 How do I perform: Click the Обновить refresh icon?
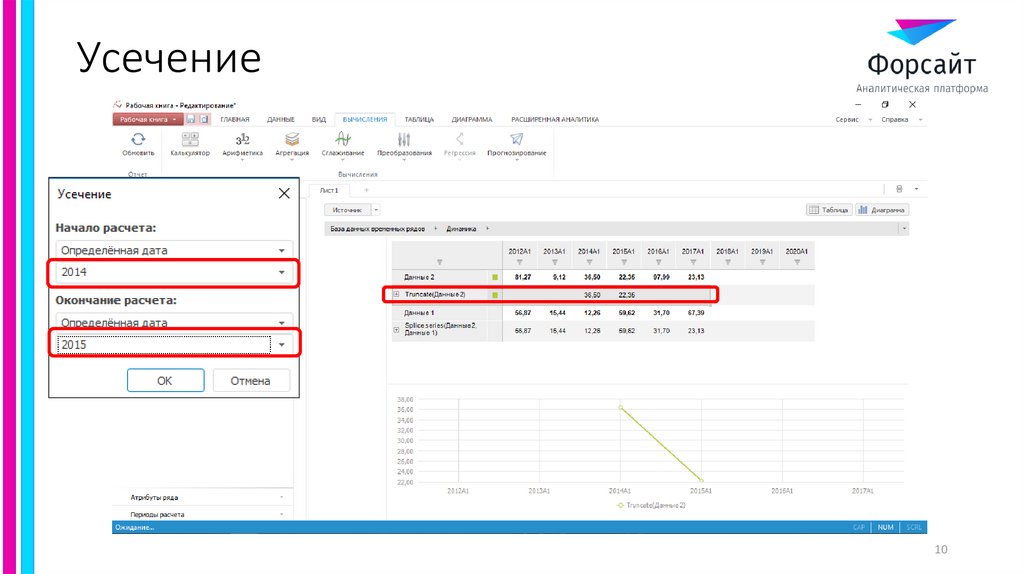138,139
